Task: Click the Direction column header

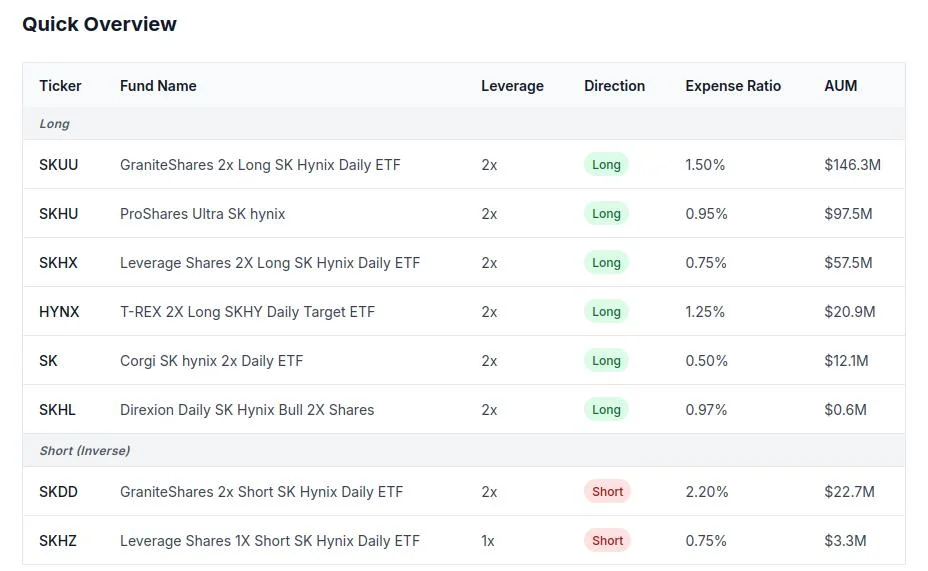Action: point(614,86)
